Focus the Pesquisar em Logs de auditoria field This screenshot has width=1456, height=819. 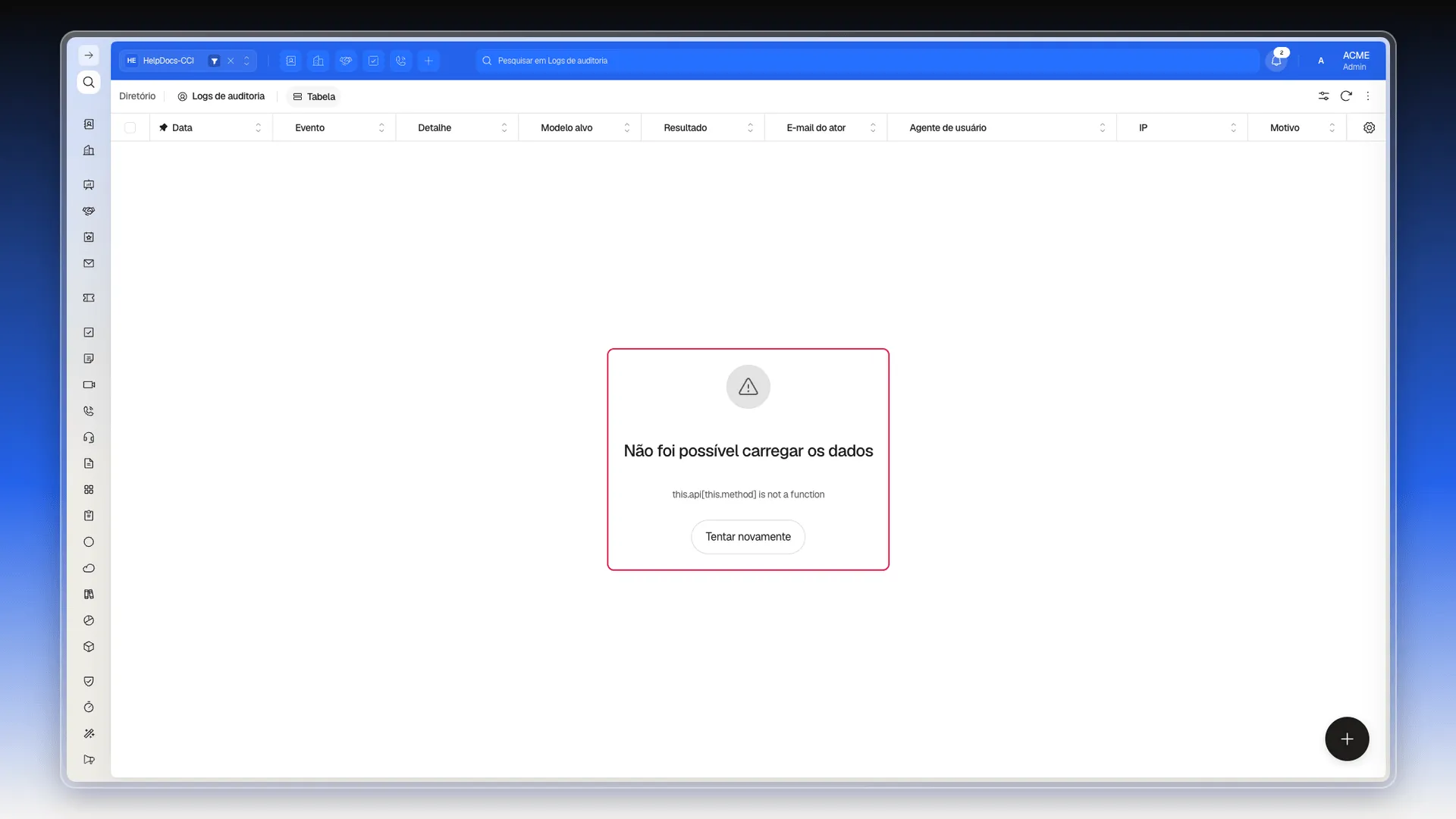tap(868, 61)
